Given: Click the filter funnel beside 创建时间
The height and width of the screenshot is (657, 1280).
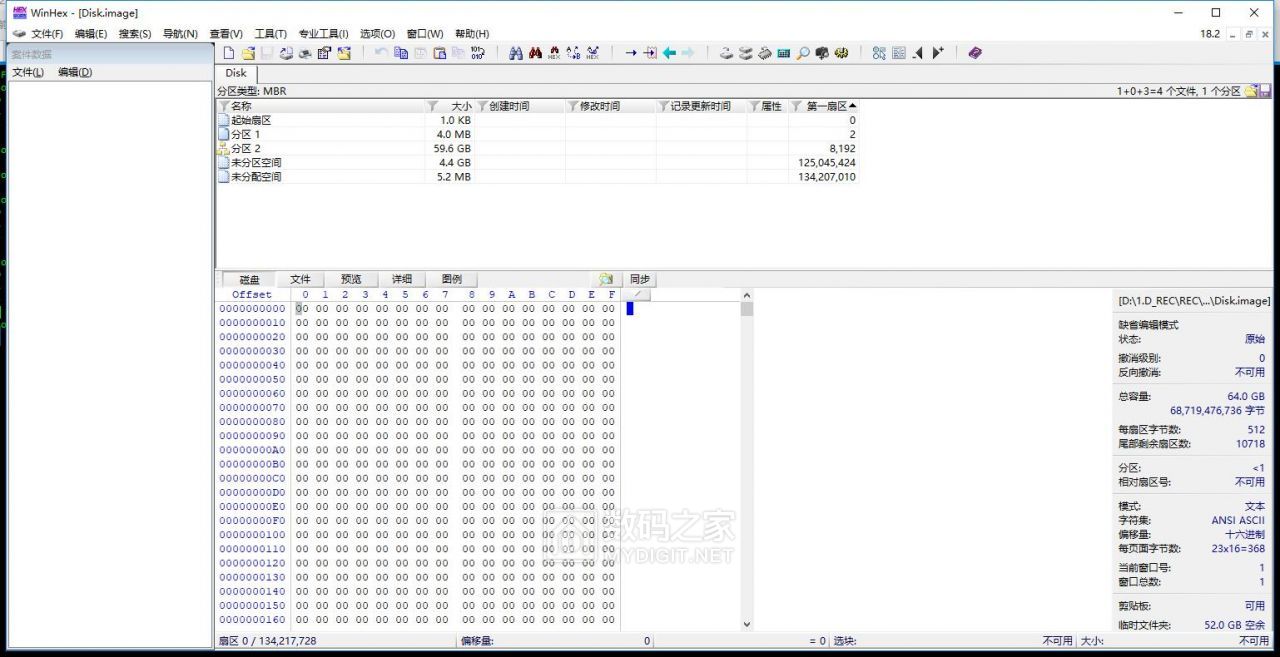Looking at the screenshot, I should [x=482, y=106].
